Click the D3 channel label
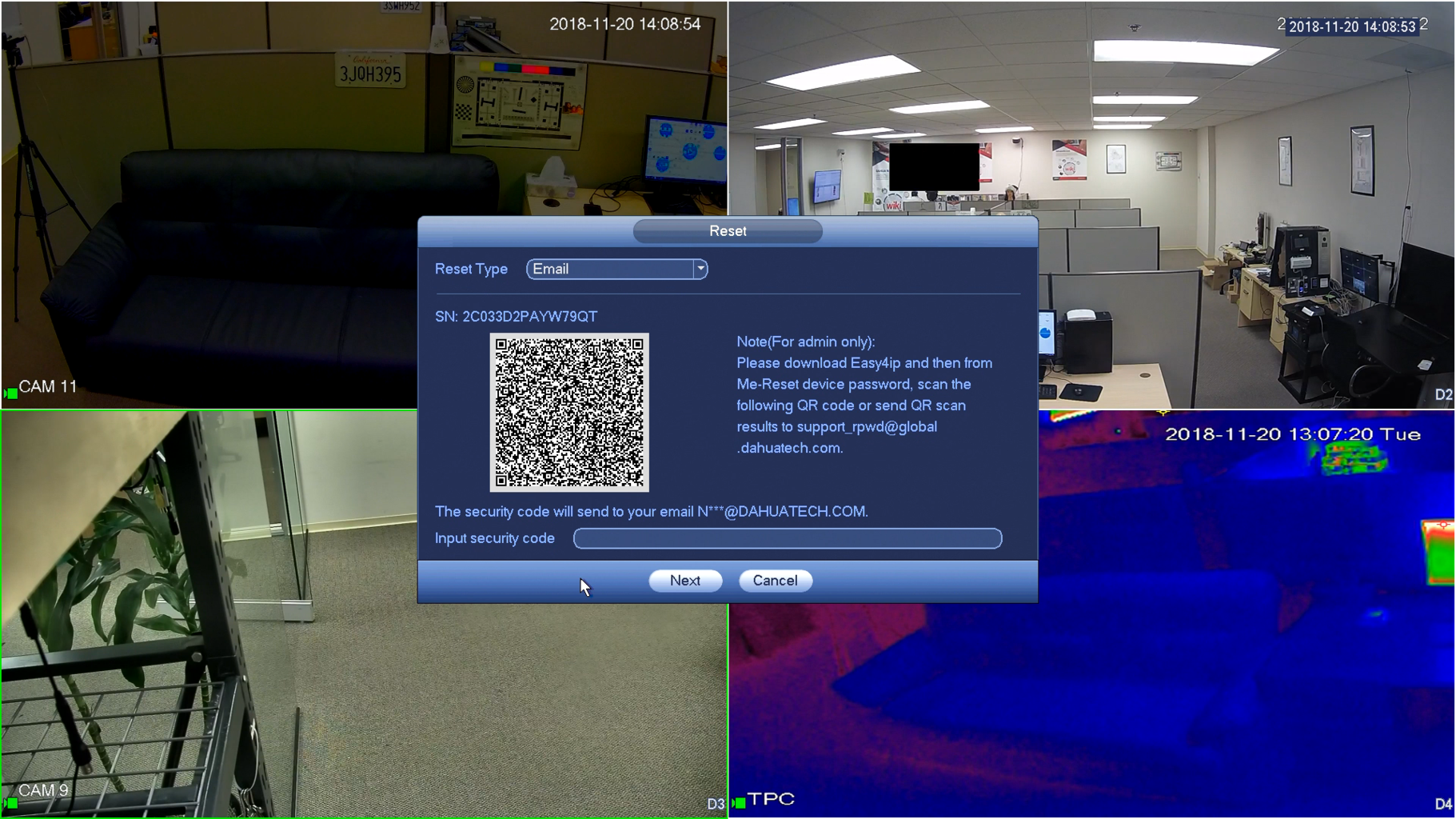The height and width of the screenshot is (819, 1456). tap(716, 804)
